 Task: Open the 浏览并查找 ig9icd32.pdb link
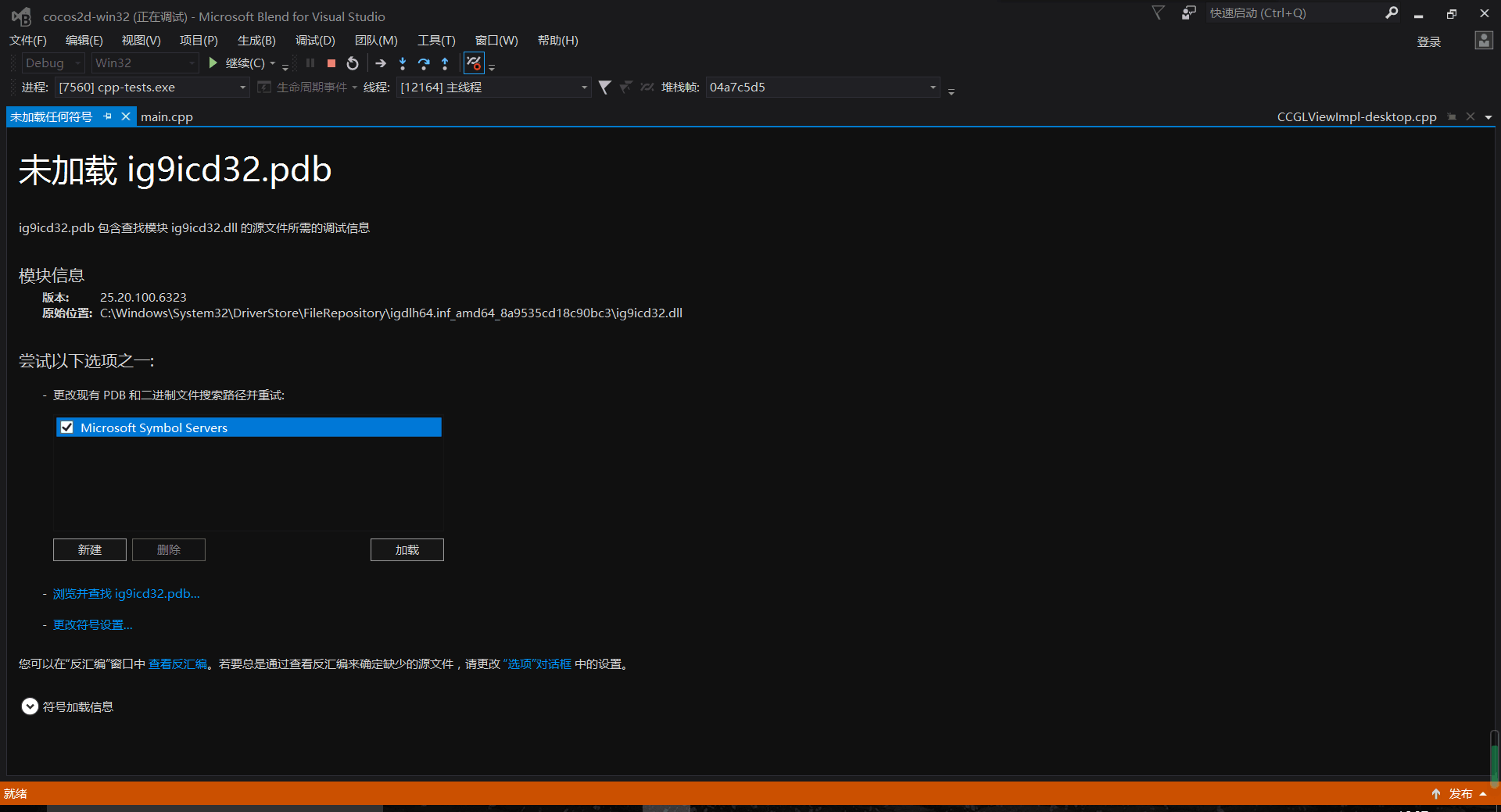coord(127,593)
